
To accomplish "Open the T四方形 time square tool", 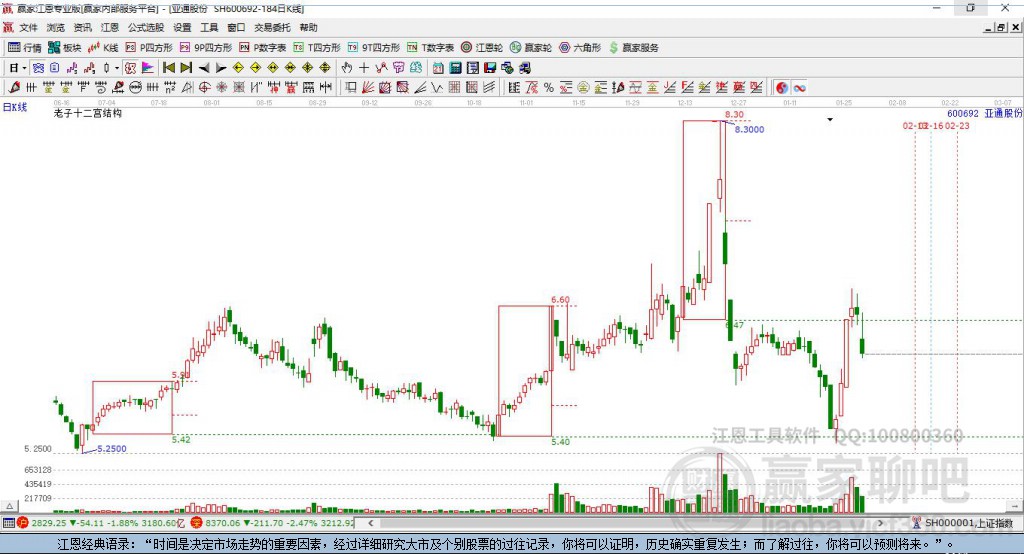I will click(x=317, y=48).
